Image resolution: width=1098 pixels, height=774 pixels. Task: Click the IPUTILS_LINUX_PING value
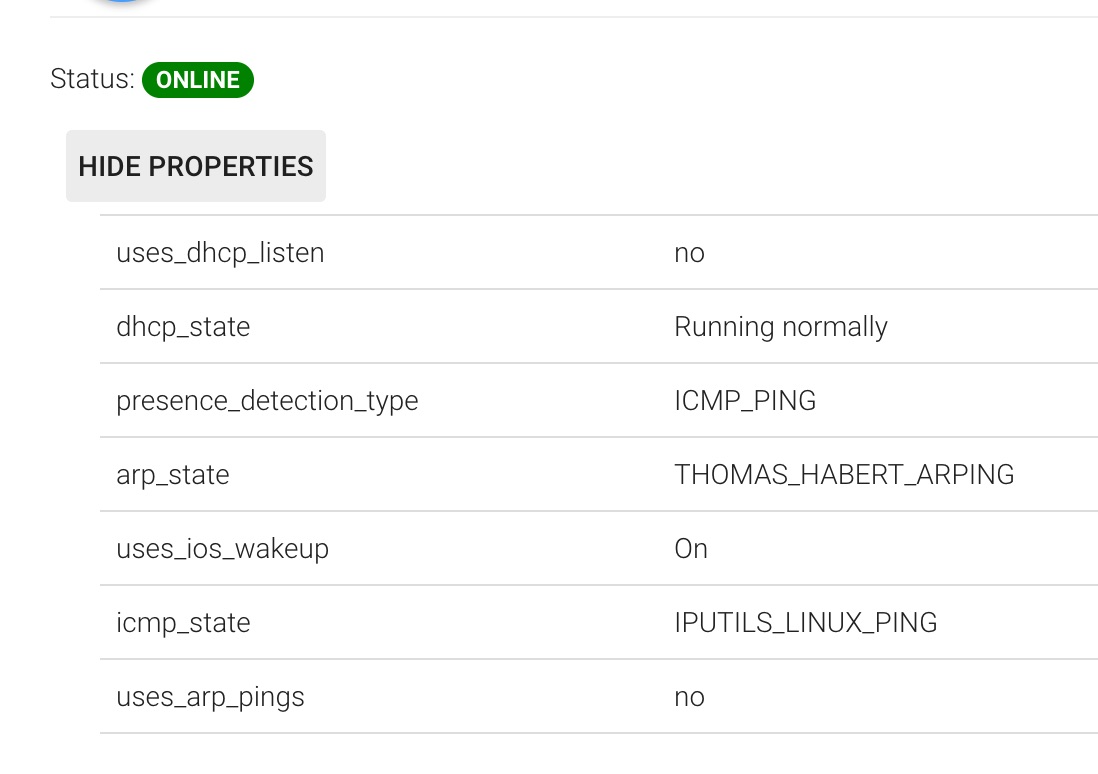[x=805, y=623]
